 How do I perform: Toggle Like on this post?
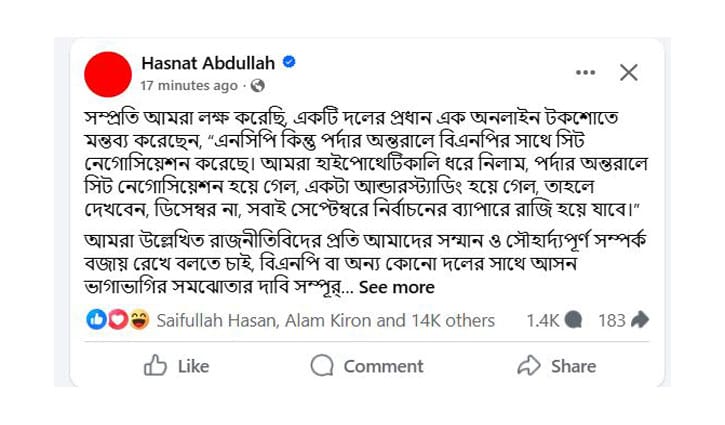(176, 366)
